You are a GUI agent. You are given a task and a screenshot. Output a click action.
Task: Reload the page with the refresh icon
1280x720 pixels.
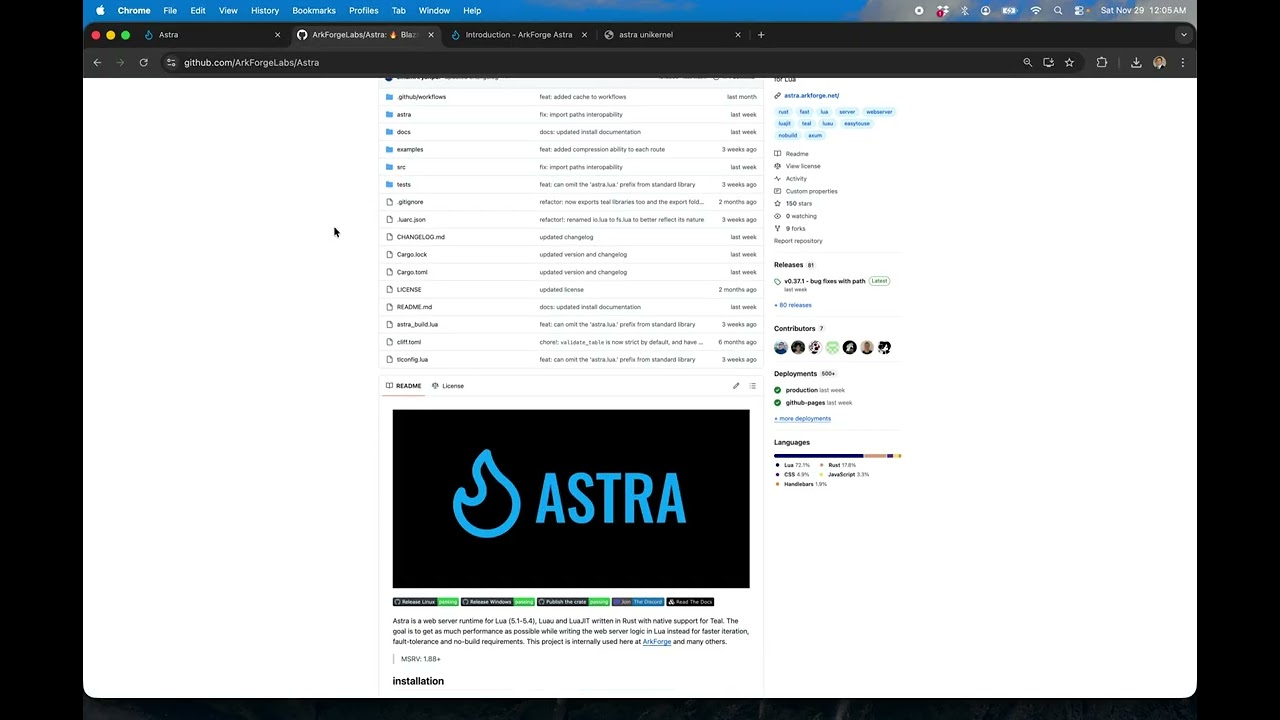tap(143, 62)
